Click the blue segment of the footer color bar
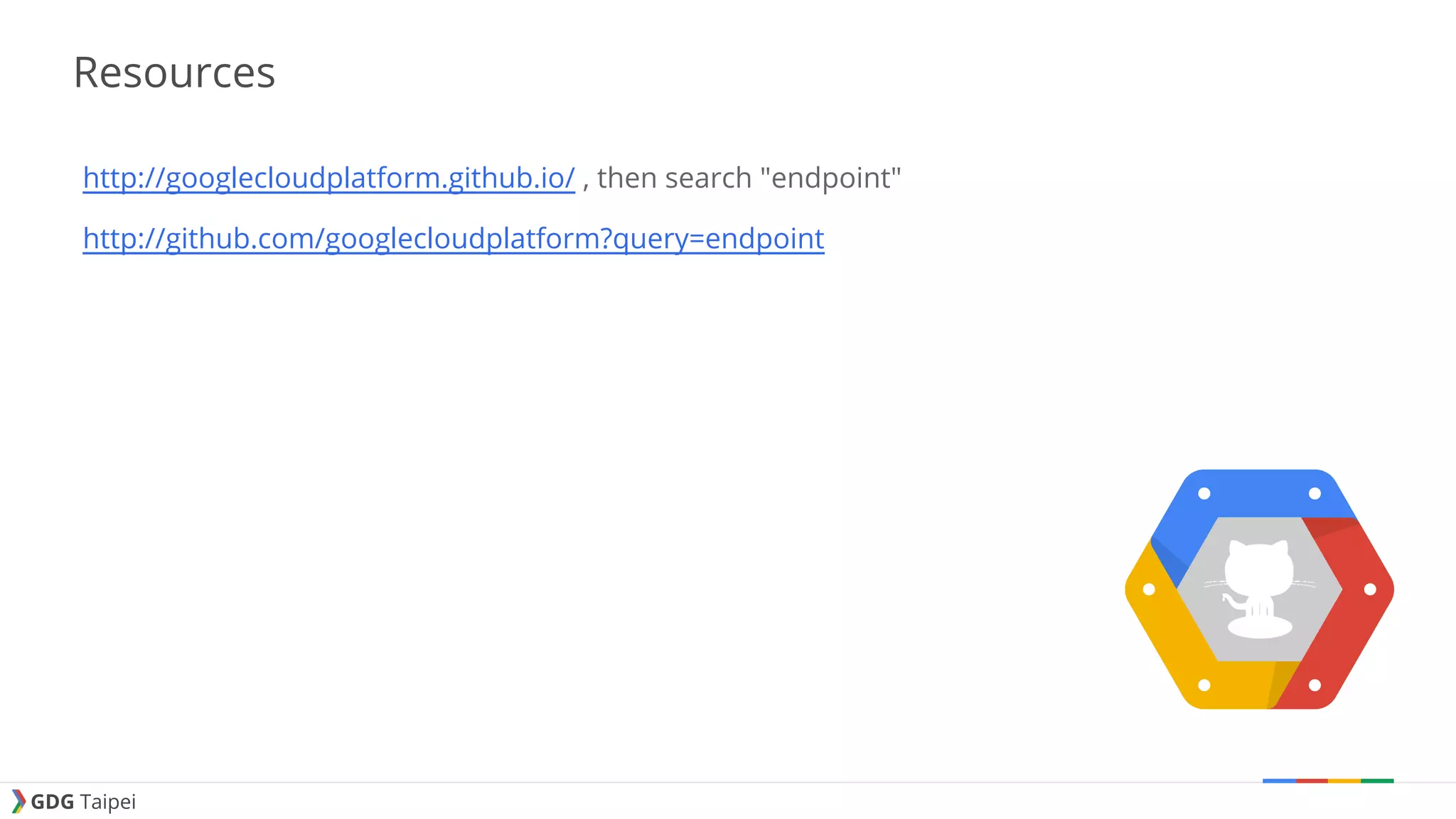Screen dimensions: 1456x819 point(1279,781)
